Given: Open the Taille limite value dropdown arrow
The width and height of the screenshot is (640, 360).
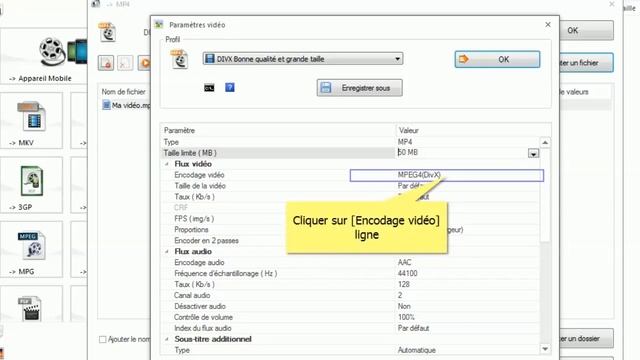Looking at the screenshot, I should [x=533, y=153].
